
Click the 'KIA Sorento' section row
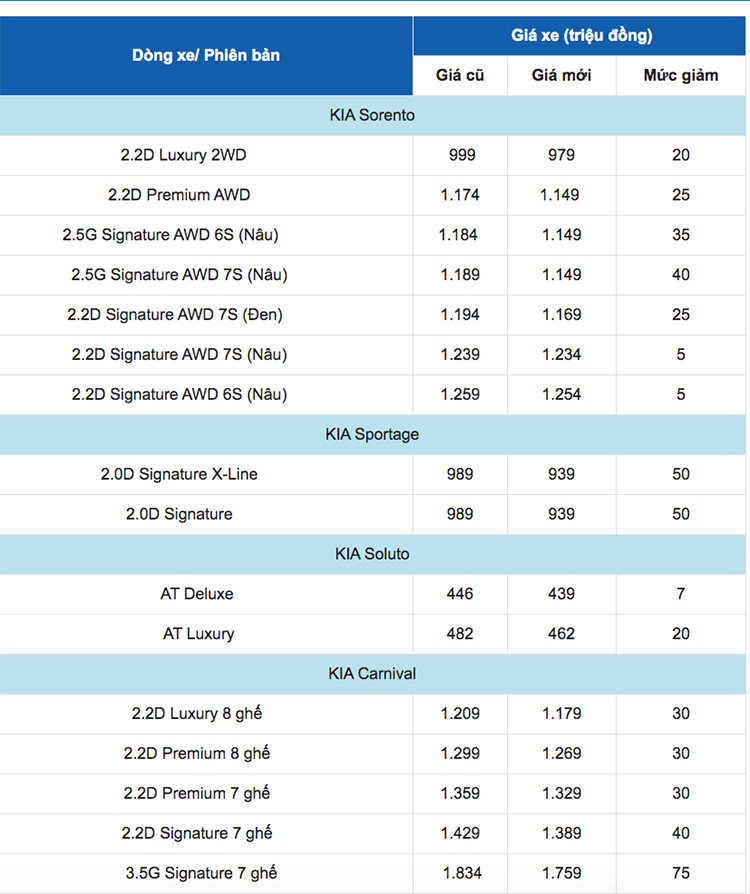point(372,115)
